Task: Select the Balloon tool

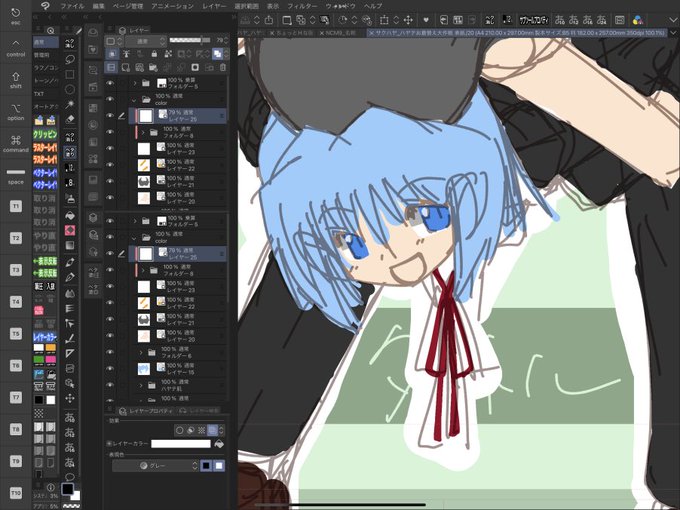Action: 70,477
